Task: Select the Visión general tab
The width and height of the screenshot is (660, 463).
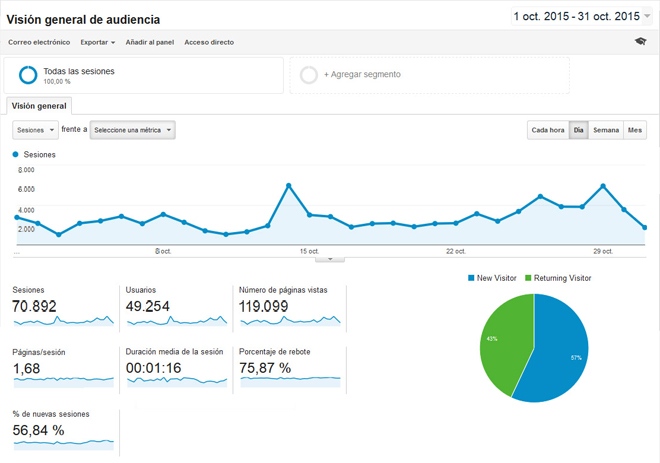Action: (x=38, y=105)
